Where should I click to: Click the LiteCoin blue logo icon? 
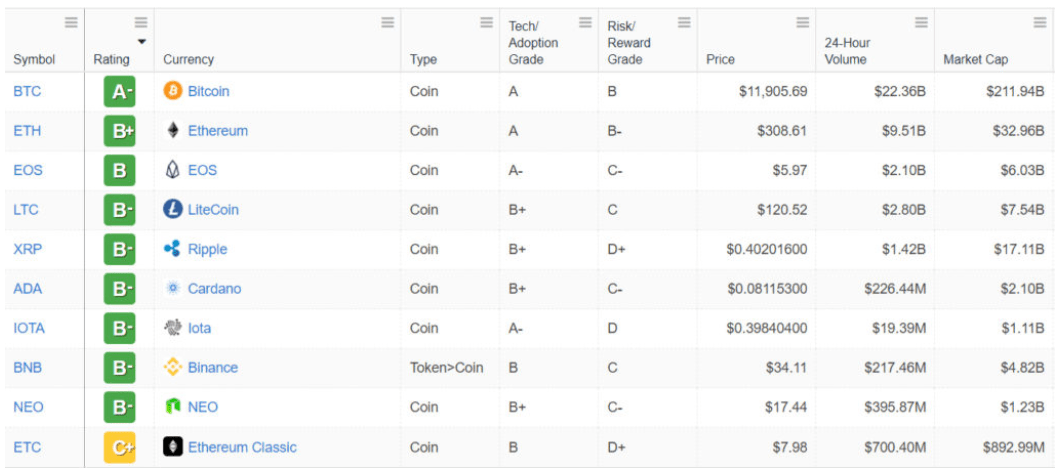173,209
